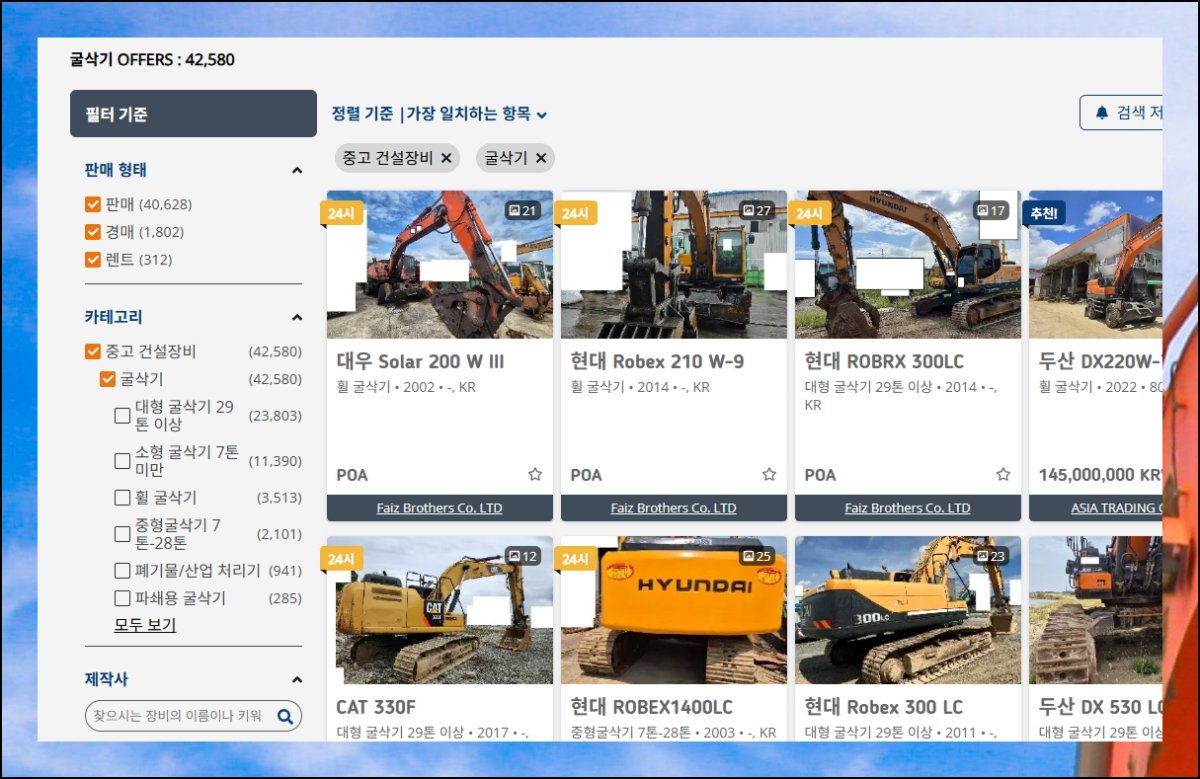The height and width of the screenshot is (779, 1200).
Task: Click the bell icon on 검색 저장 button
Action: [1102, 113]
